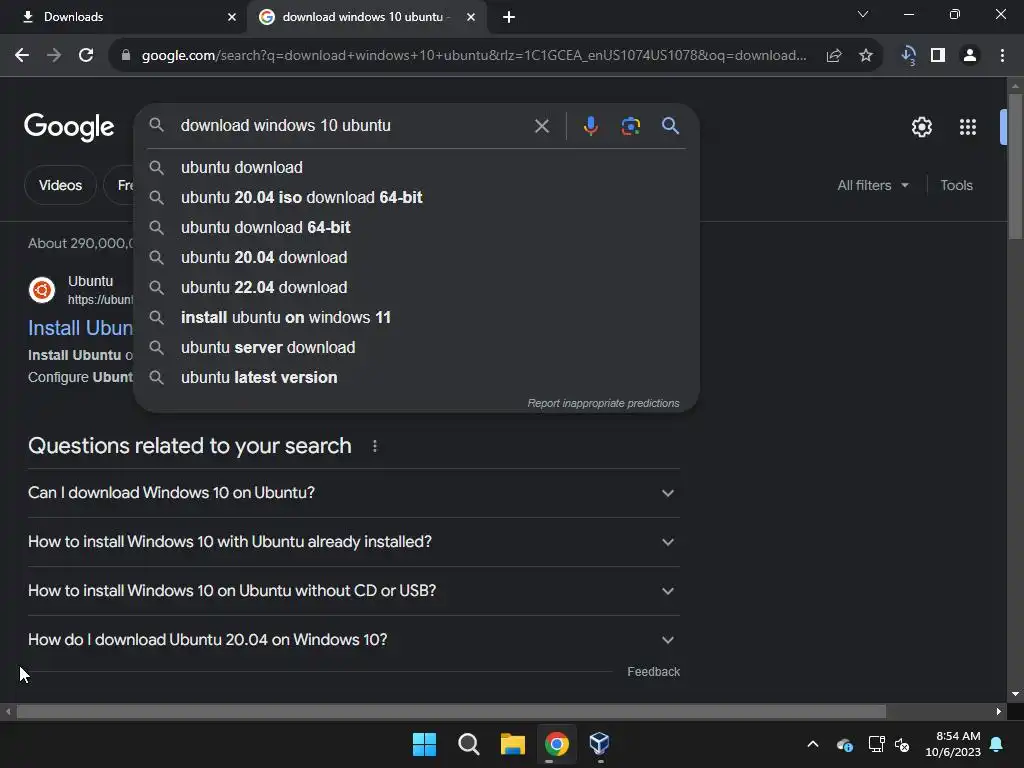This screenshot has height=768, width=1024.
Task: Click Chrome icon in taskbar
Action: click(x=556, y=744)
